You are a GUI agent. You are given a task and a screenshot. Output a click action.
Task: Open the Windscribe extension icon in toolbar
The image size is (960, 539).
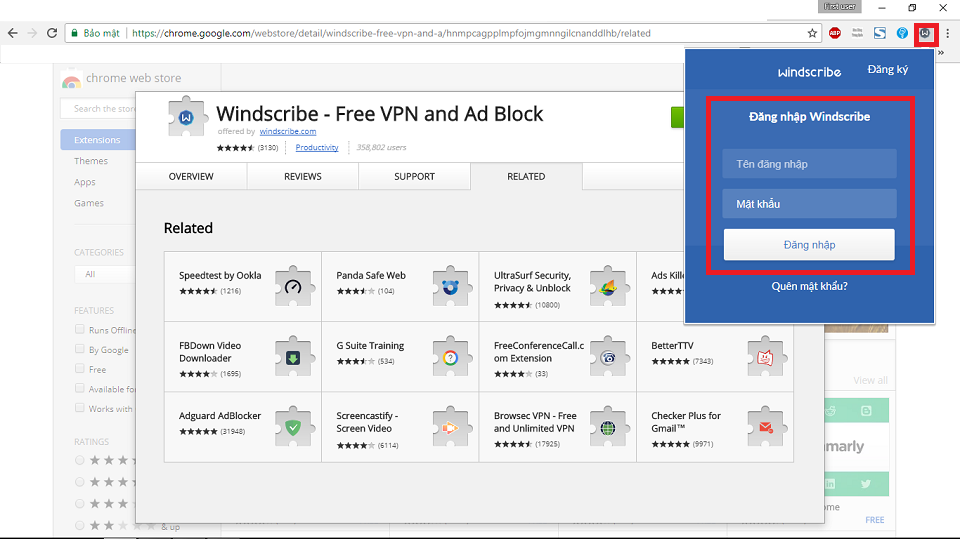point(925,33)
